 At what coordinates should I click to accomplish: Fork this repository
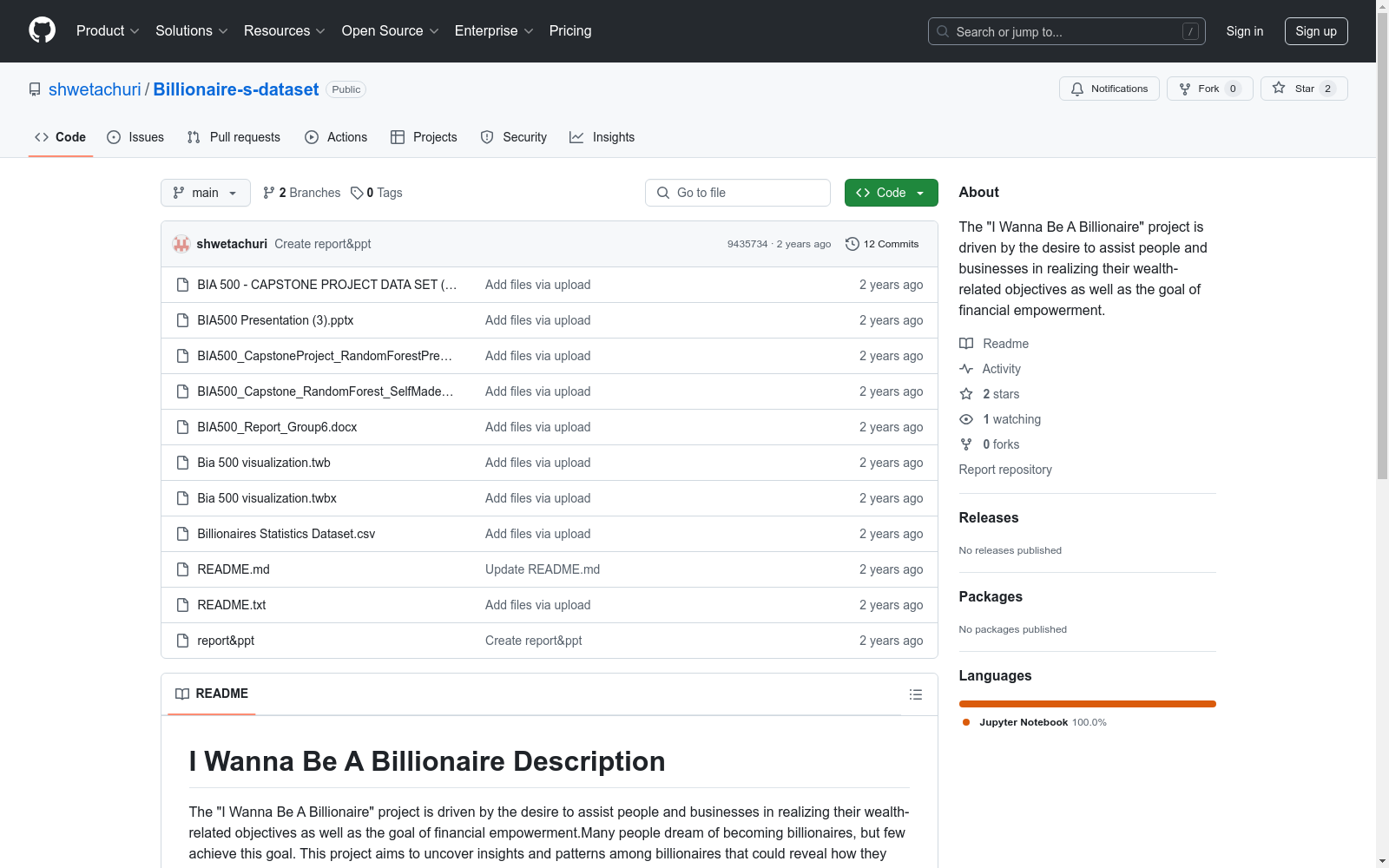tap(1209, 89)
